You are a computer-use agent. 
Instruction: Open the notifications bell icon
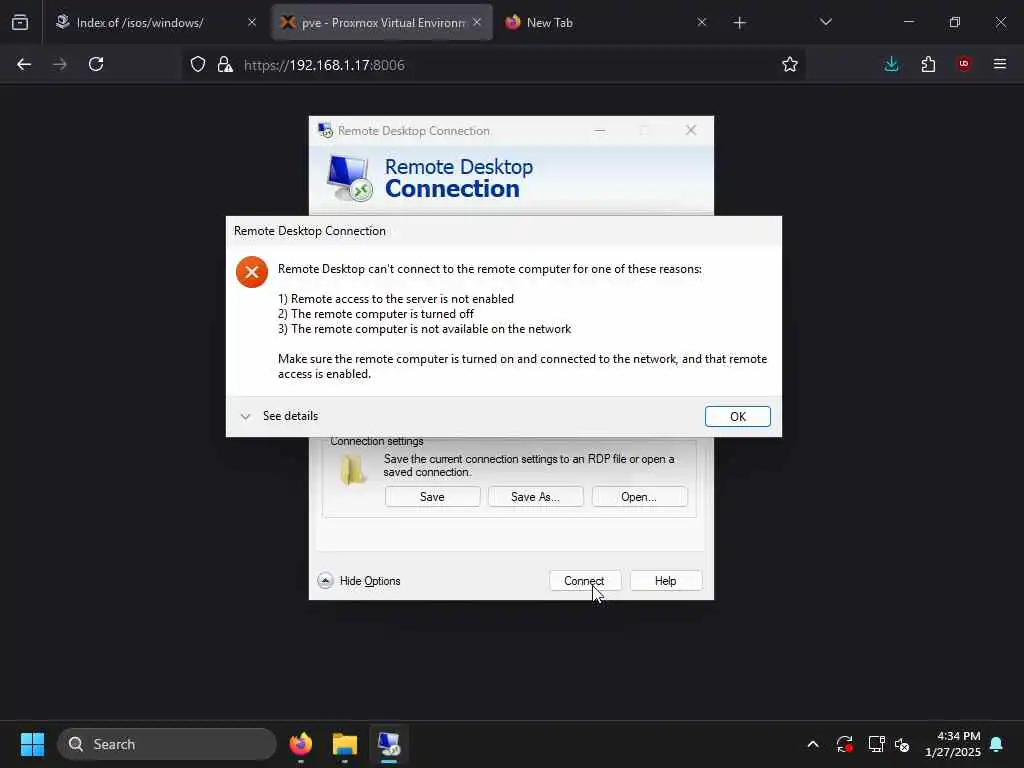[996, 744]
